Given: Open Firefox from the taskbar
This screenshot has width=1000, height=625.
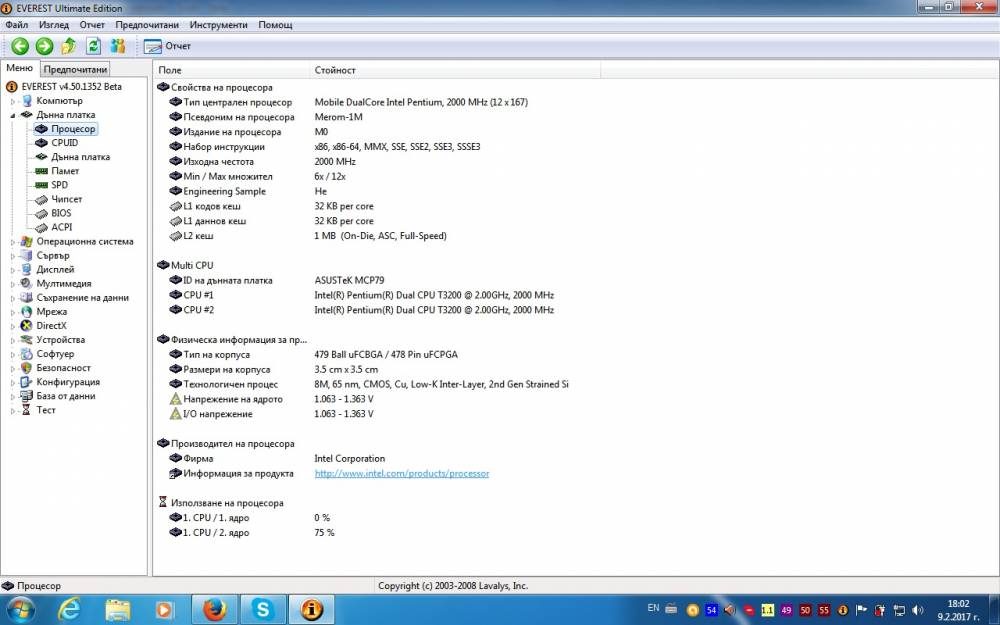Looking at the screenshot, I should (x=216, y=610).
